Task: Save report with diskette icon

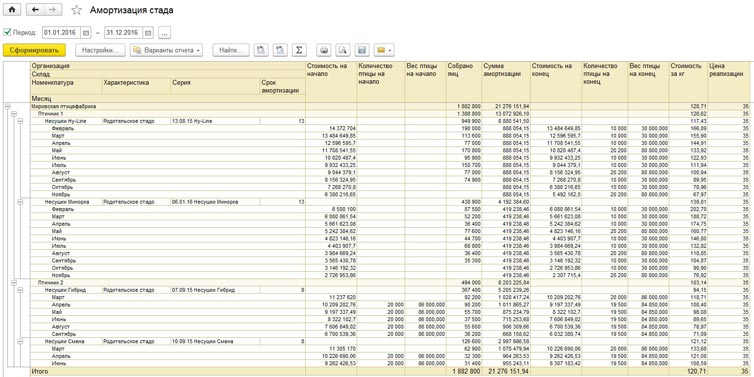Action: [362, 50]
